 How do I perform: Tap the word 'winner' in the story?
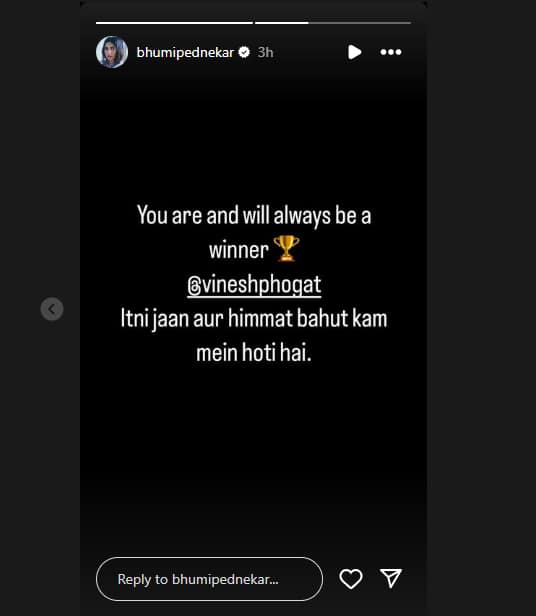click(239, 250)
